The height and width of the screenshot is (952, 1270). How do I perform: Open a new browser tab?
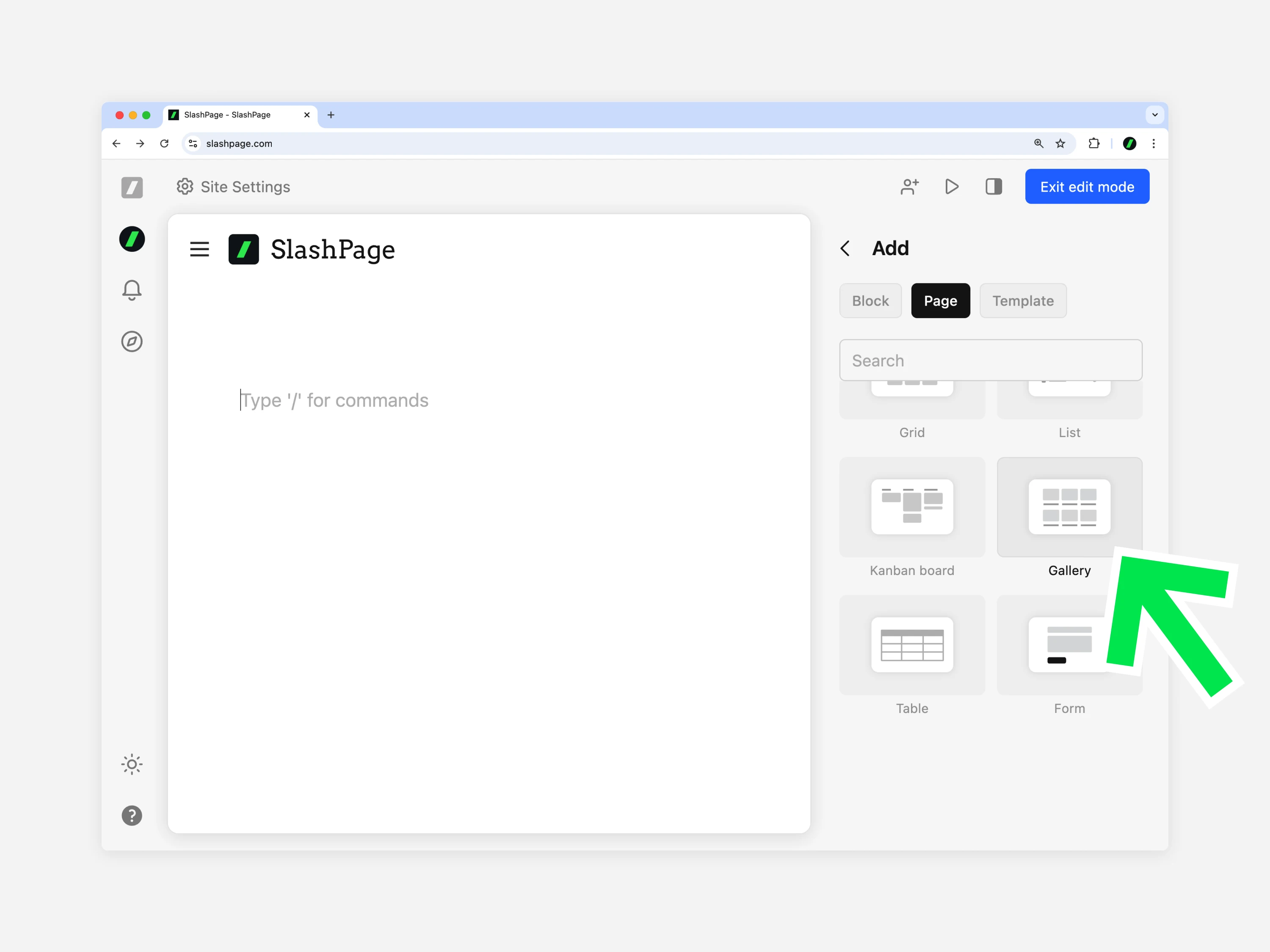click(x=331, y=115)
